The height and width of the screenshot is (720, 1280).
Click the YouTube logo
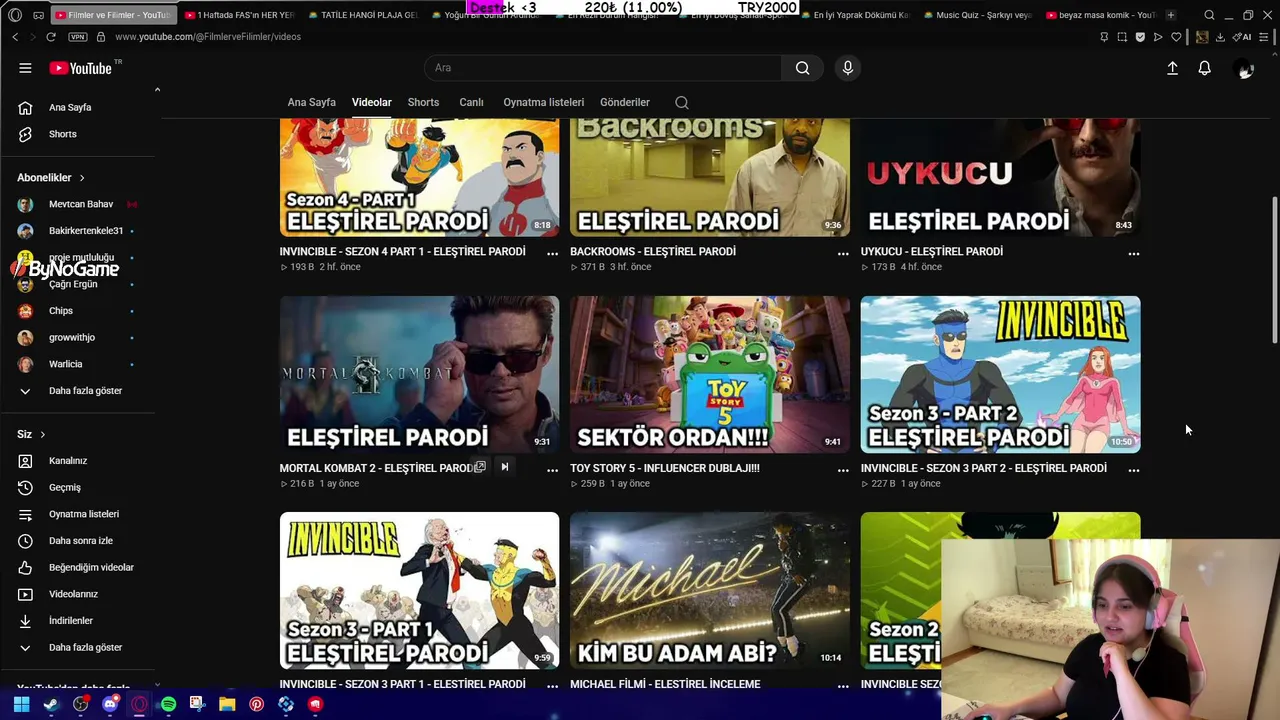pyautogui.click(x=80, y=68)
